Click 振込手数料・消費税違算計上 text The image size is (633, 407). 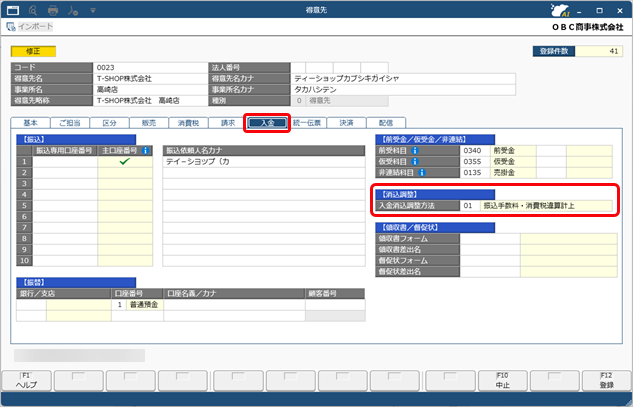point(529,206)
